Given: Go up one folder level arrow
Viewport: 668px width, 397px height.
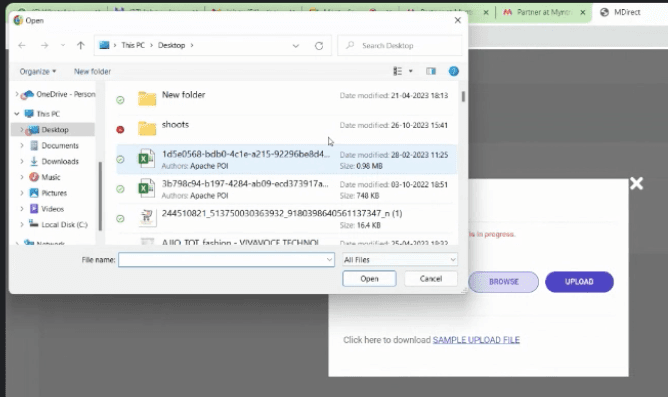Looking at the screenshot, I should (x=81, y=45).
